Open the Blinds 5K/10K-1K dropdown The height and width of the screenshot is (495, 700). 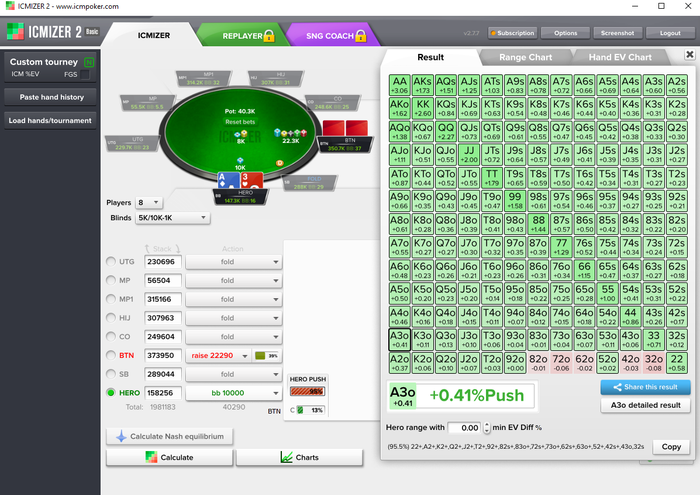[x=172, y=218]
